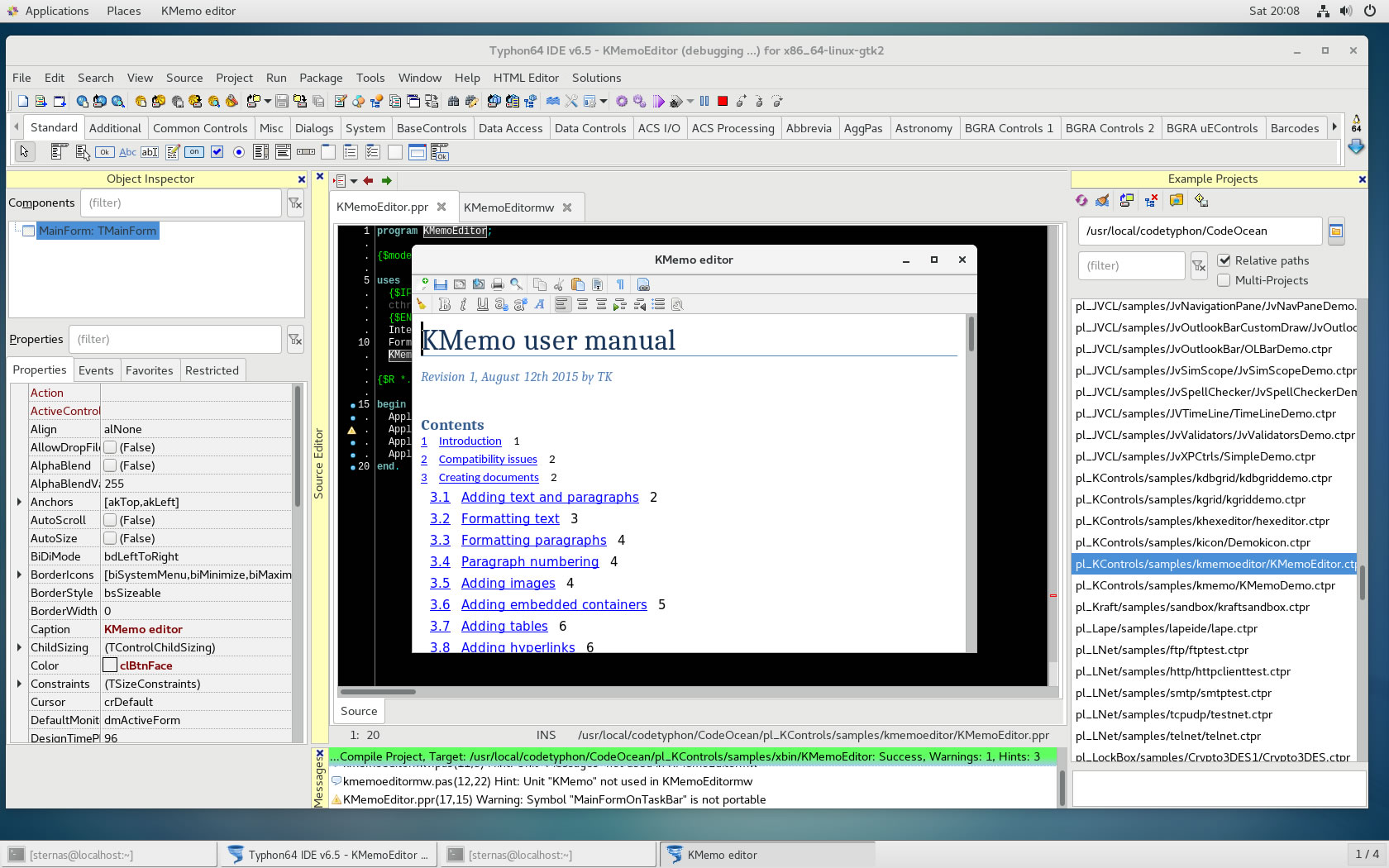Viewport: 1389px width, 868px height.
Task: Expand the BorderIcons property
Action: pos(19,575)
